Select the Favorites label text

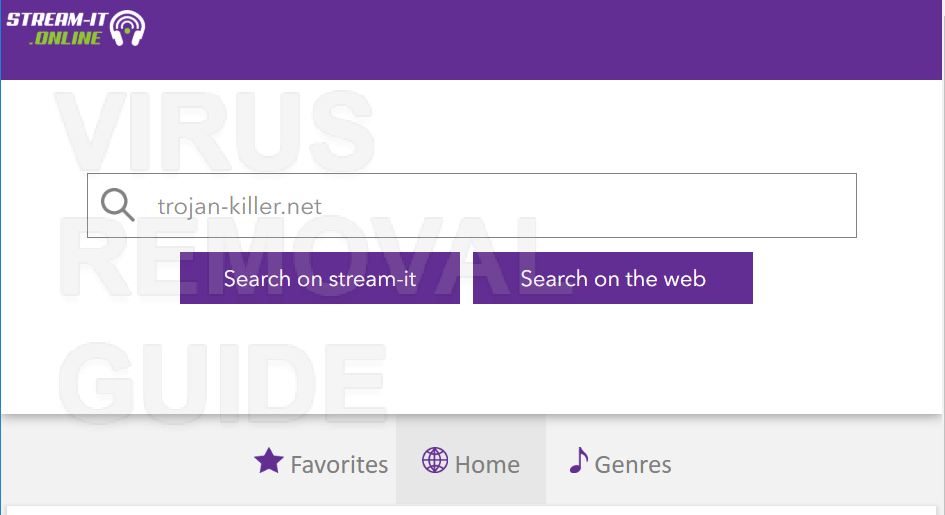[339, 465]
